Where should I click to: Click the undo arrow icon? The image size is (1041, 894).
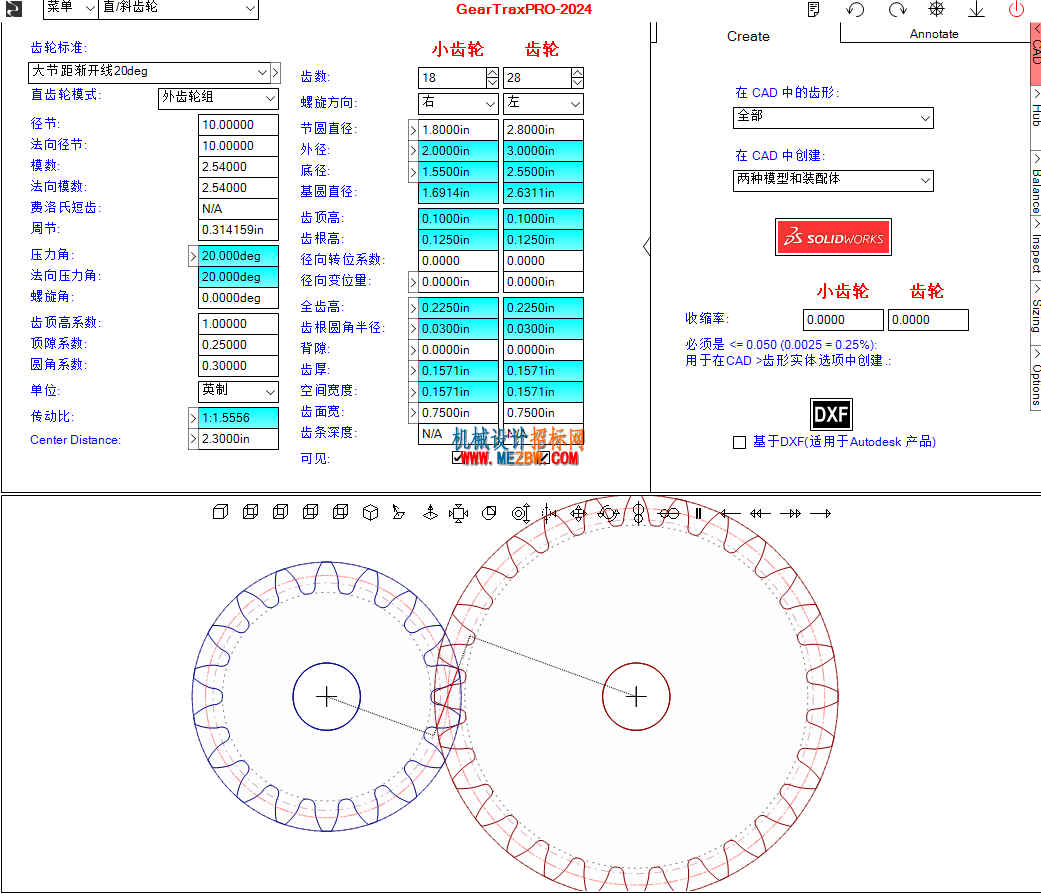coord(855,9)
